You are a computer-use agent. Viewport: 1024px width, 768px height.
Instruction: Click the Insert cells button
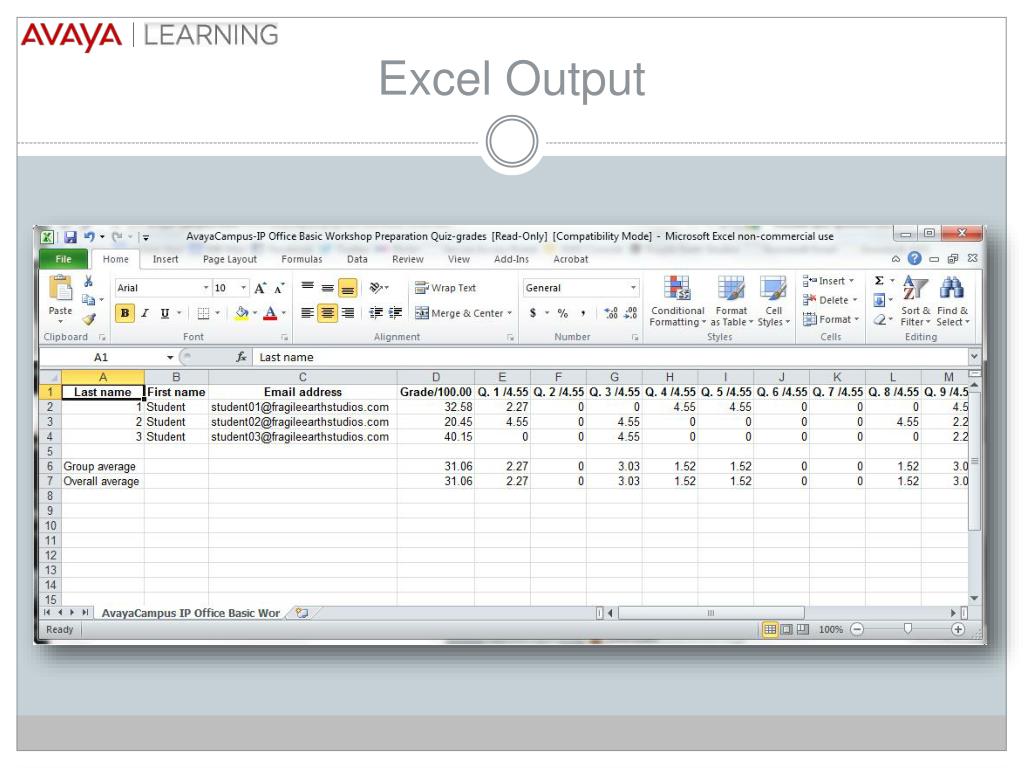[x=829, y=281]
